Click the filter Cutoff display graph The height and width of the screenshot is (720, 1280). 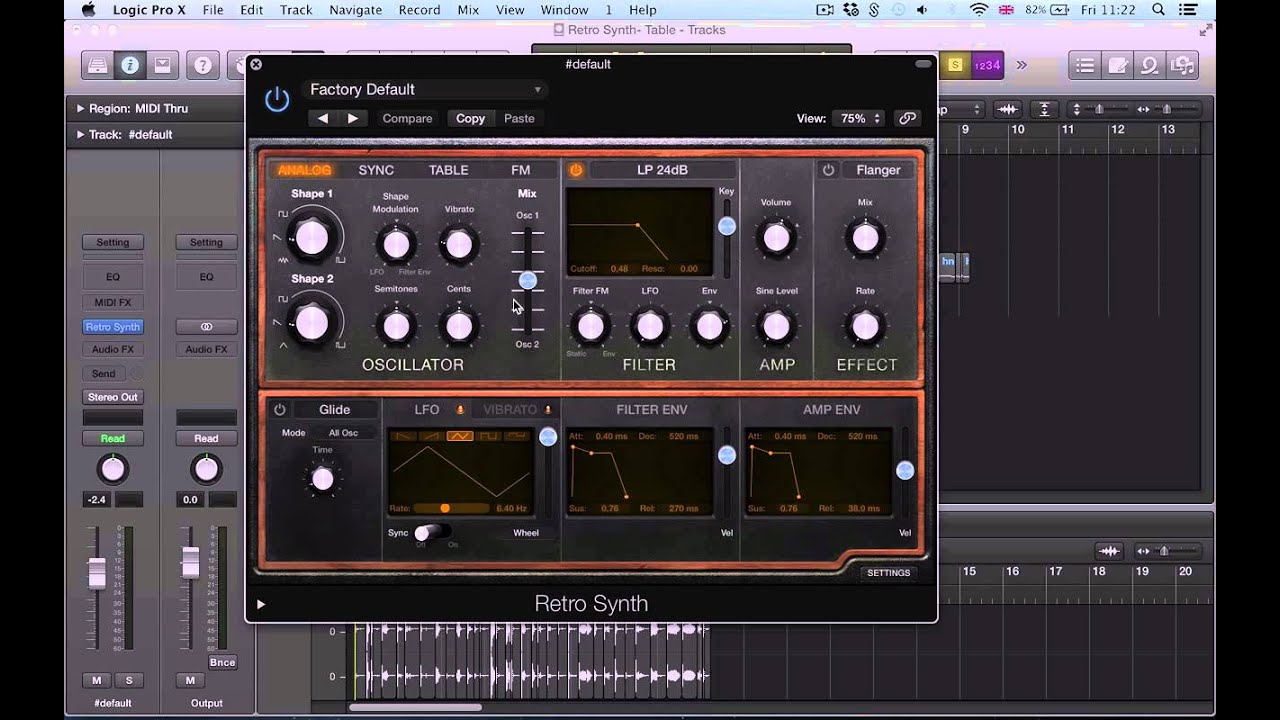pyautogui.click(x=639, y=231)
